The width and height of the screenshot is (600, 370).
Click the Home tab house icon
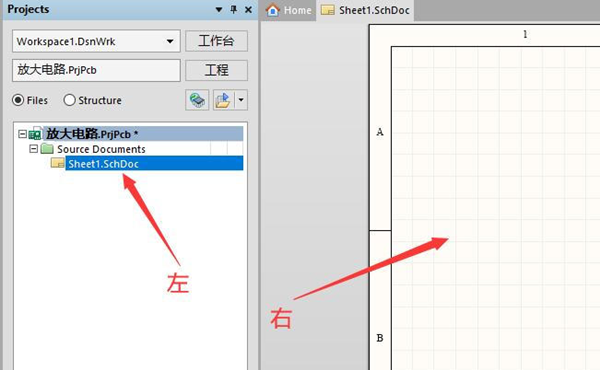pyautogui.click(x=272, y=10)
